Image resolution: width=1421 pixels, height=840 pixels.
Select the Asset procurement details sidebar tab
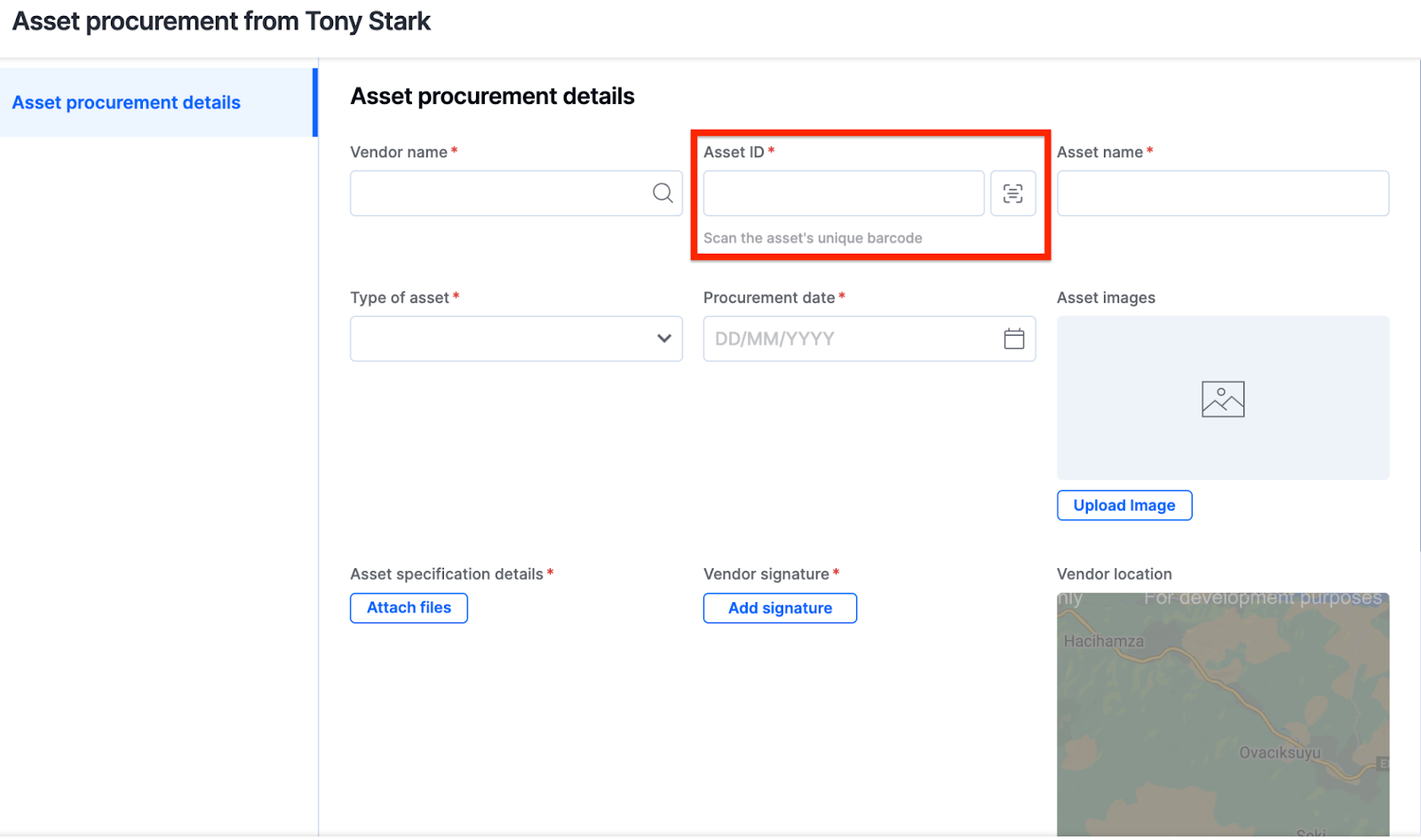126,103
